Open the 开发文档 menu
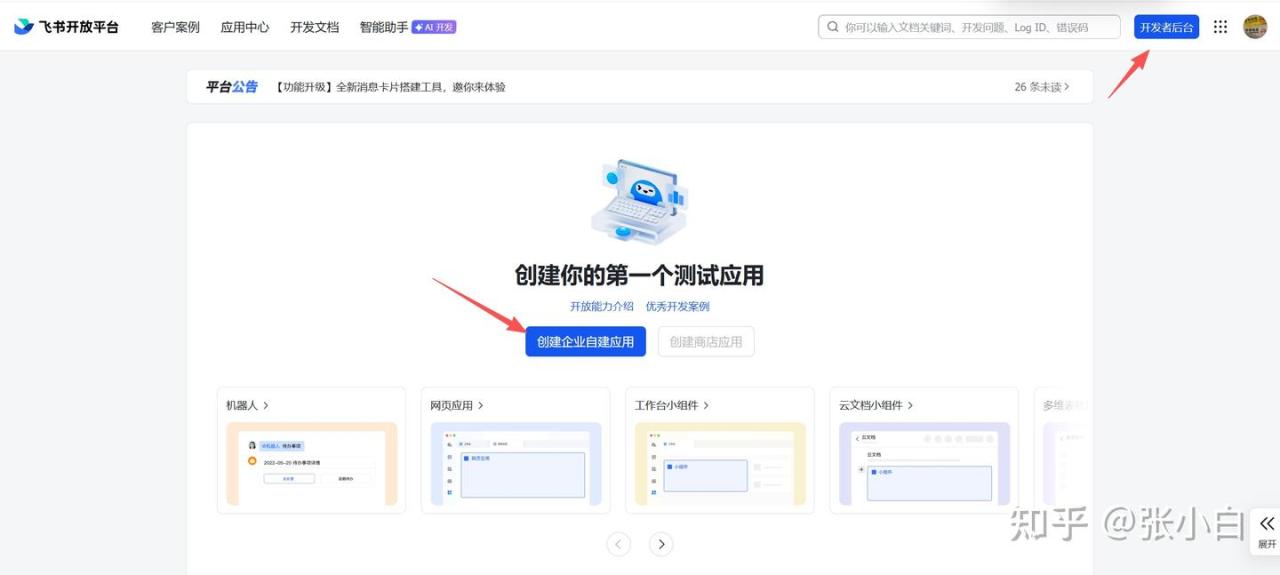This screenshot has height=575, width=1280. [314, 27]
